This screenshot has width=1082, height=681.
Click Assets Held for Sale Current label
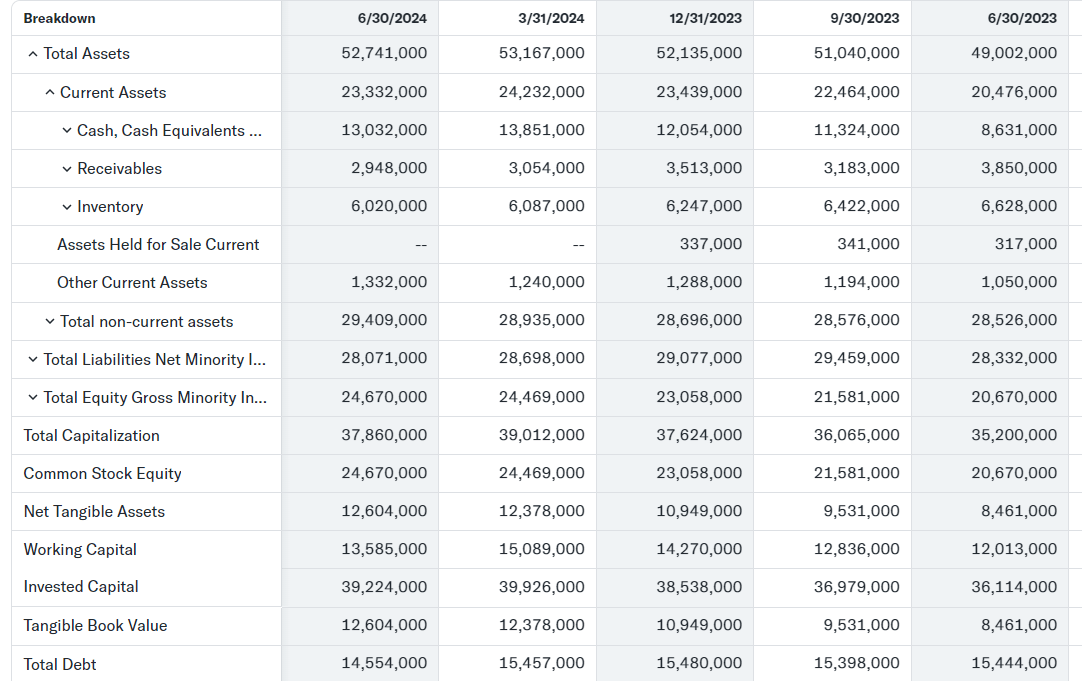tap(158, 245)
